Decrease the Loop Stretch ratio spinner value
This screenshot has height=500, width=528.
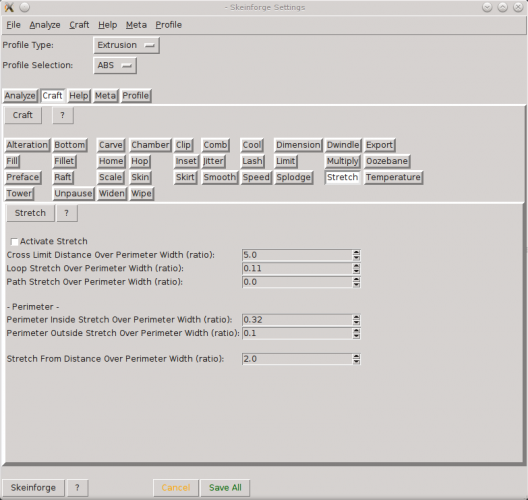tap(357, 271)
